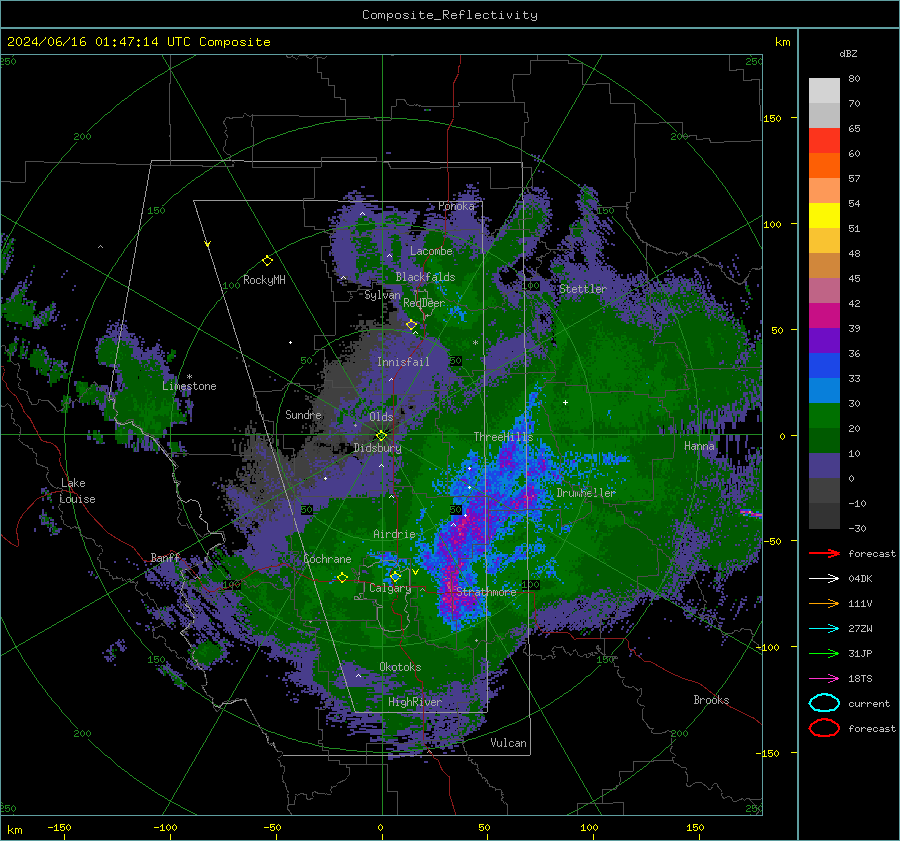Choose the bright green 30 dBZ swatch

pos(824,415)
